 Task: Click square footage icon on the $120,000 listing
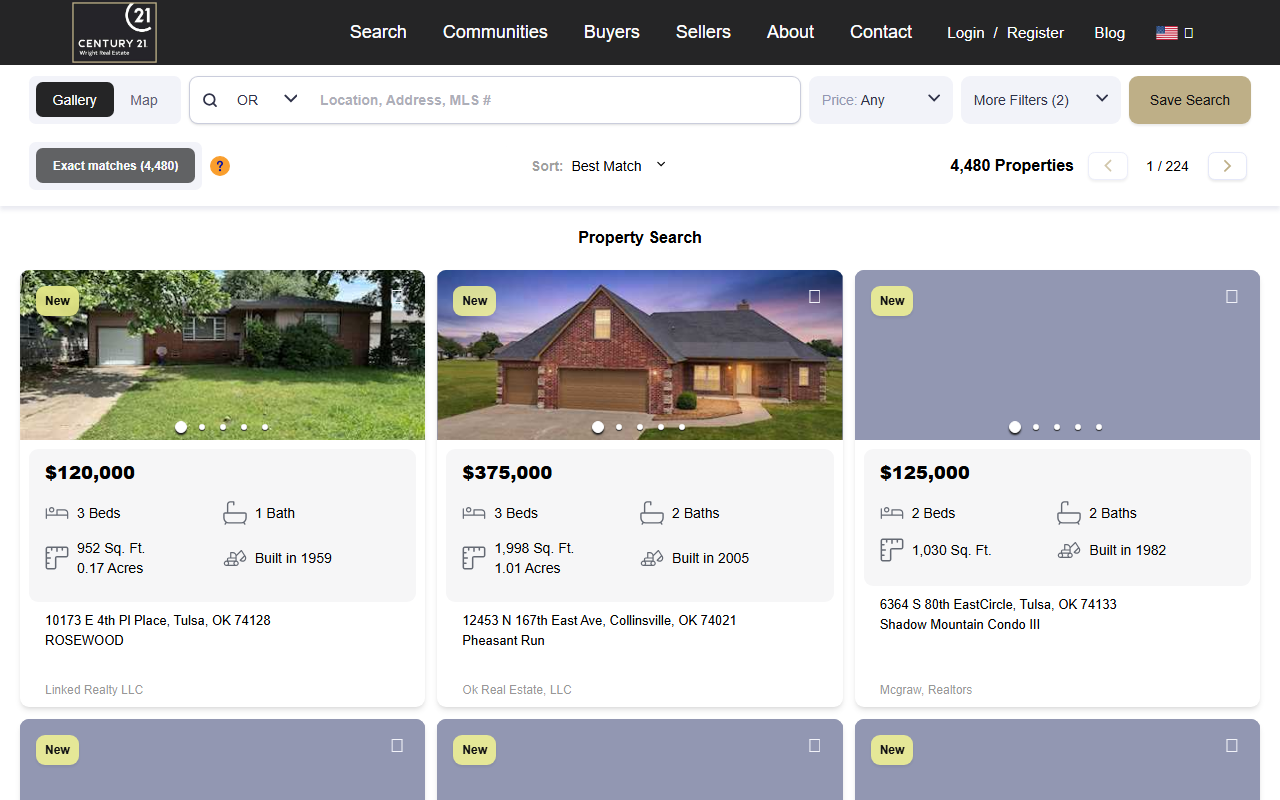tap(57, 558)
